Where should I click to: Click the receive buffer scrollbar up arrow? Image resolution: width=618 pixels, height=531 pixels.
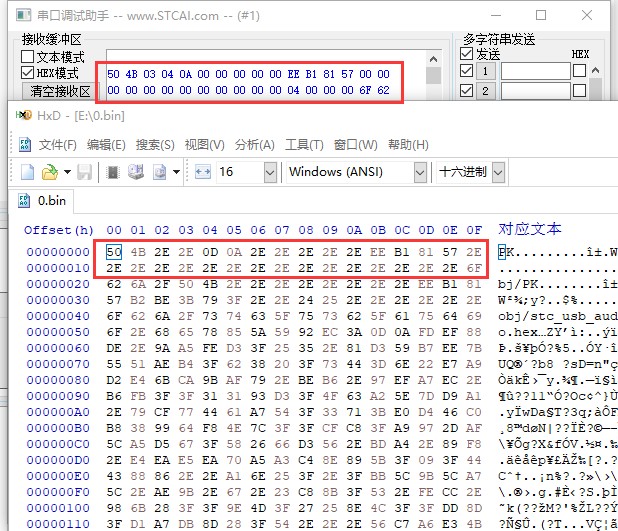pyautogui.click(x=433, y=60)
